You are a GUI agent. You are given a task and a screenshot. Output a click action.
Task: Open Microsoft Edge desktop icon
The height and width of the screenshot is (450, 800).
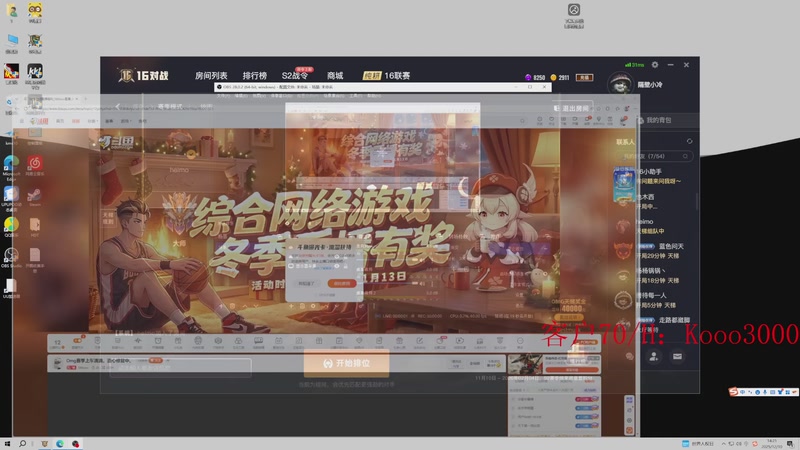coord(11,168)
